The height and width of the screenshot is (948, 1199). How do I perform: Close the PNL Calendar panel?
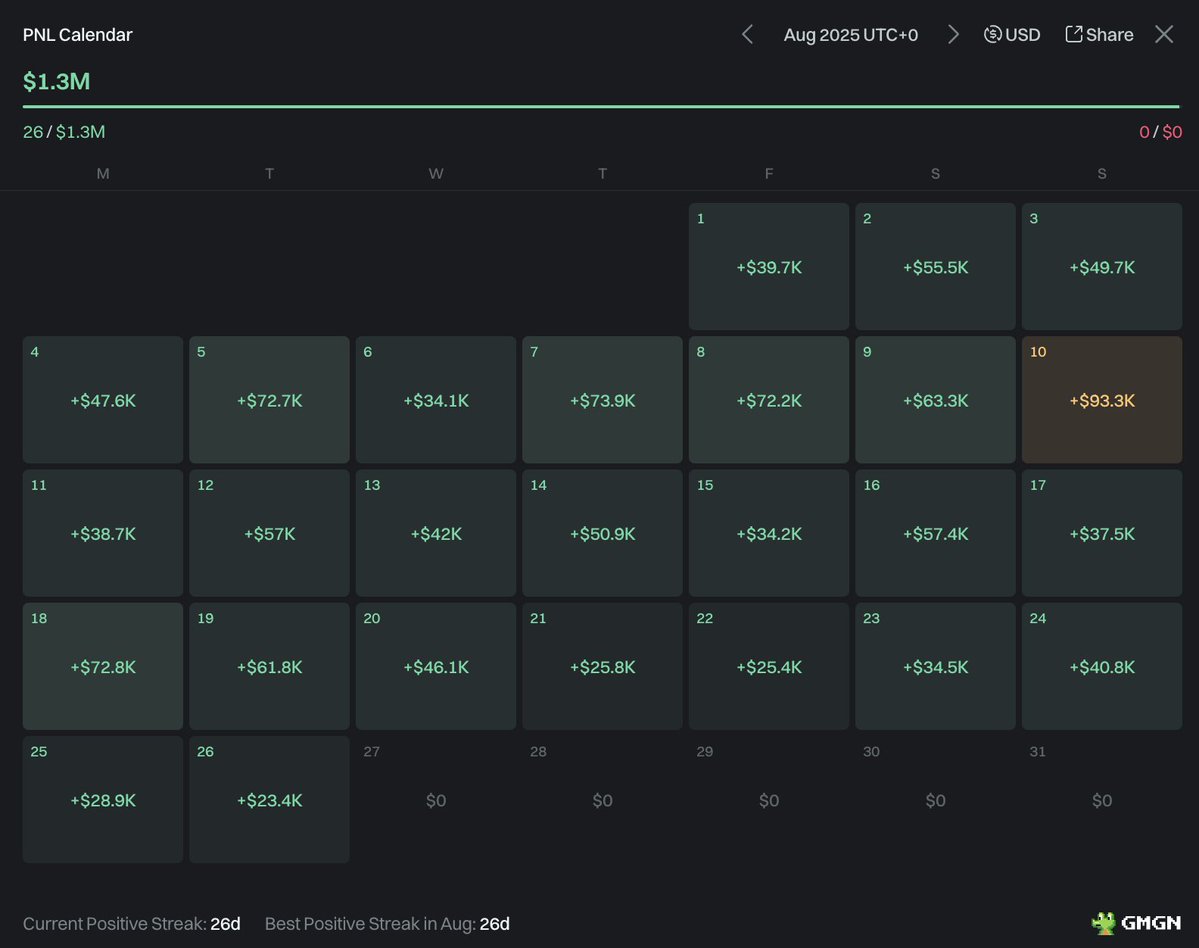(x=1164, y=35)
